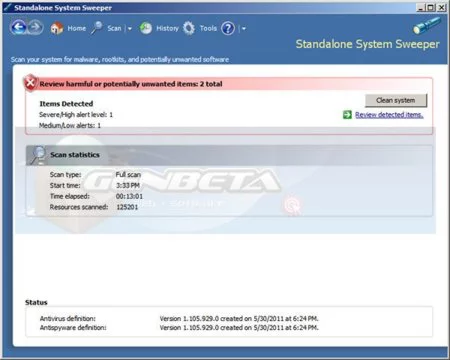Switch to the History tab
Screen dimensions: 450x360
(167, 28)
